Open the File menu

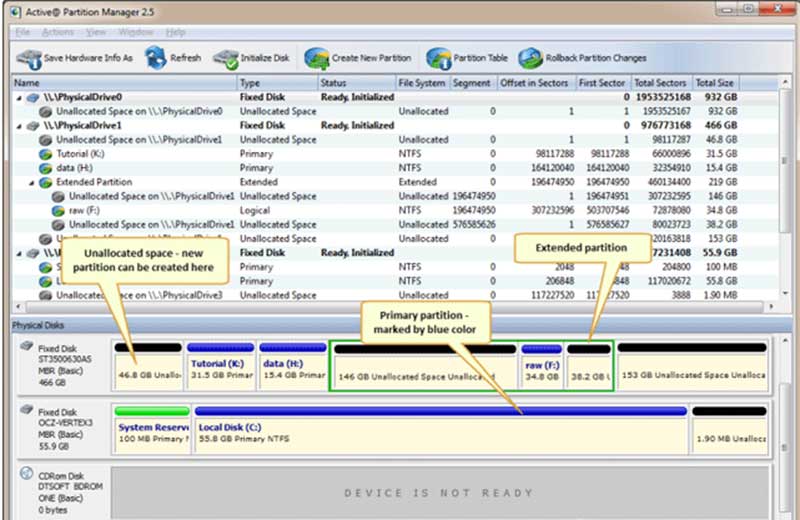(x=22, y=32)
